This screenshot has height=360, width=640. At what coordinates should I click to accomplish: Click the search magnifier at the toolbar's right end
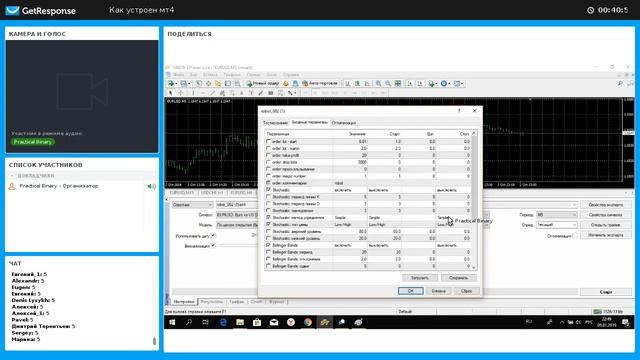click(620, 83)
